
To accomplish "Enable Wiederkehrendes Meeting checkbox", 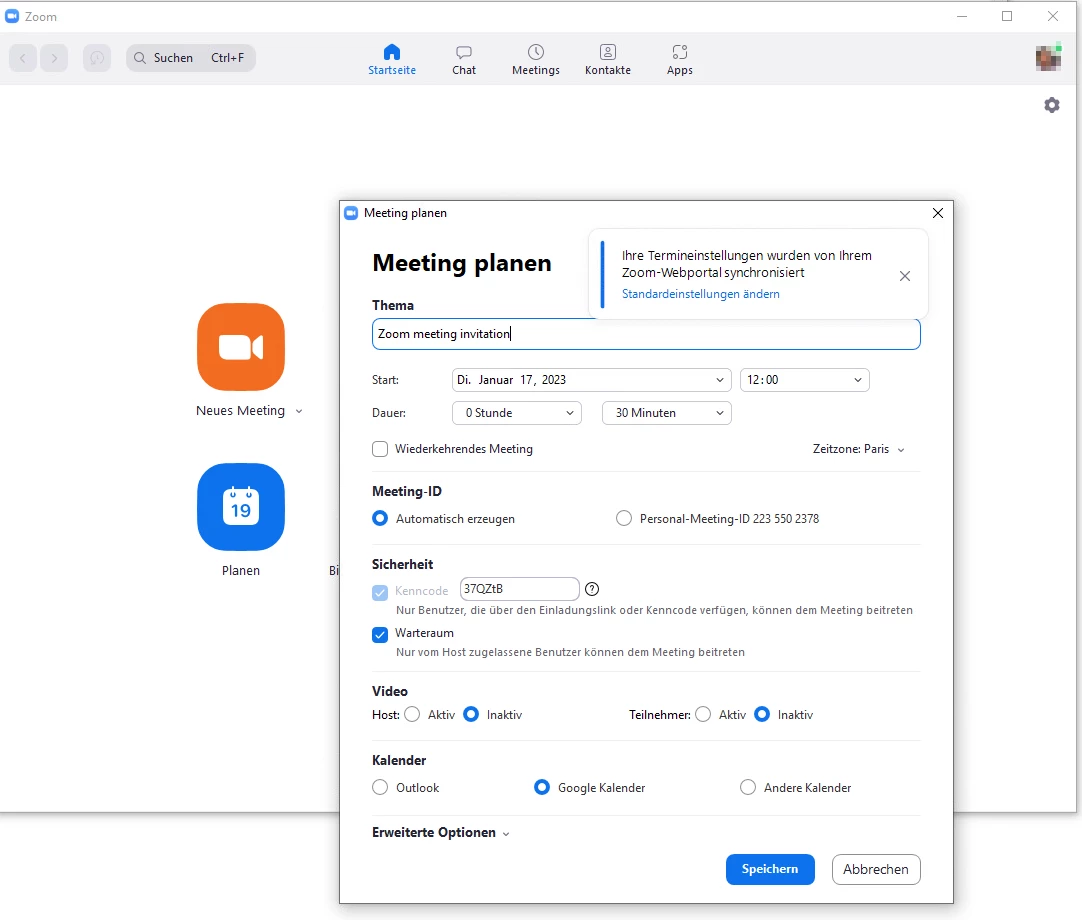I will tap(380, 449).
